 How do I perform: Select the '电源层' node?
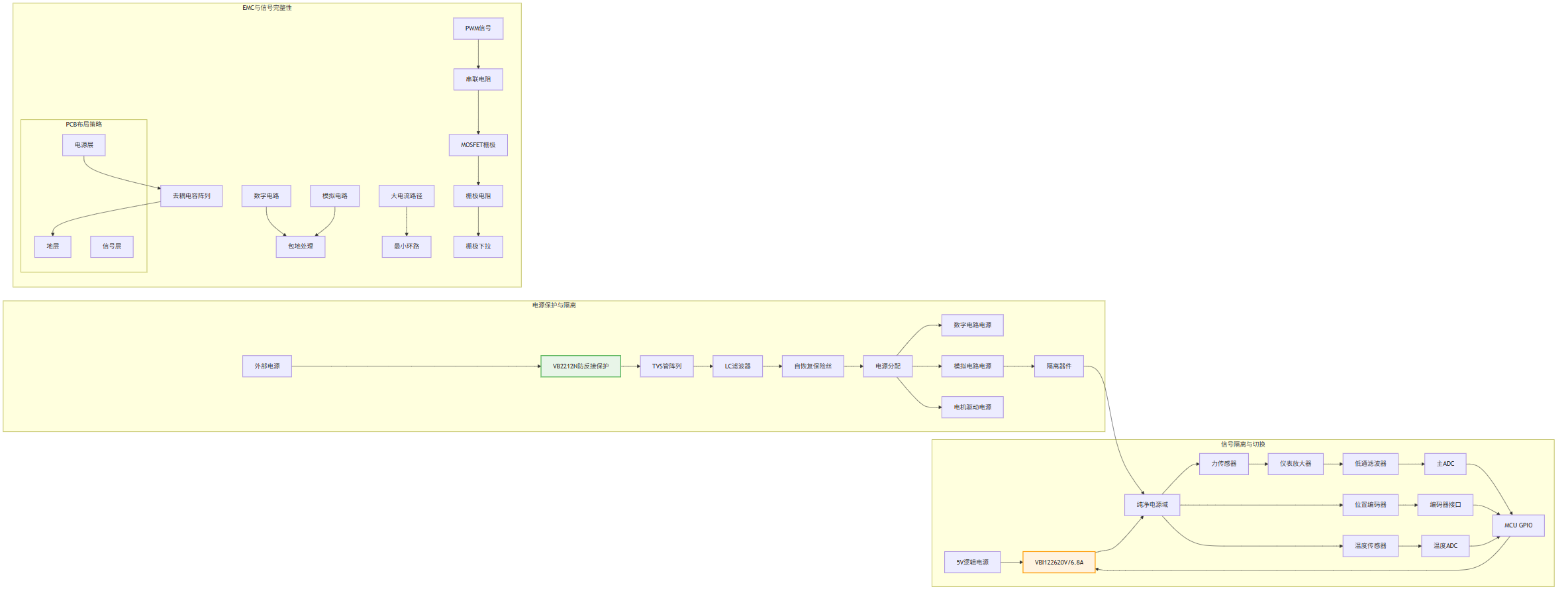coord(84,145)
